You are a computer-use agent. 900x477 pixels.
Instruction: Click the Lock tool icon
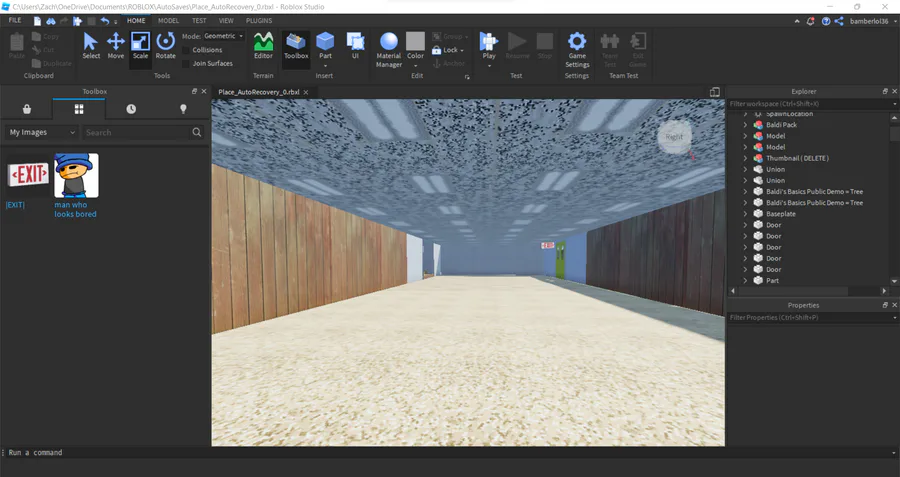click(436, 50)
